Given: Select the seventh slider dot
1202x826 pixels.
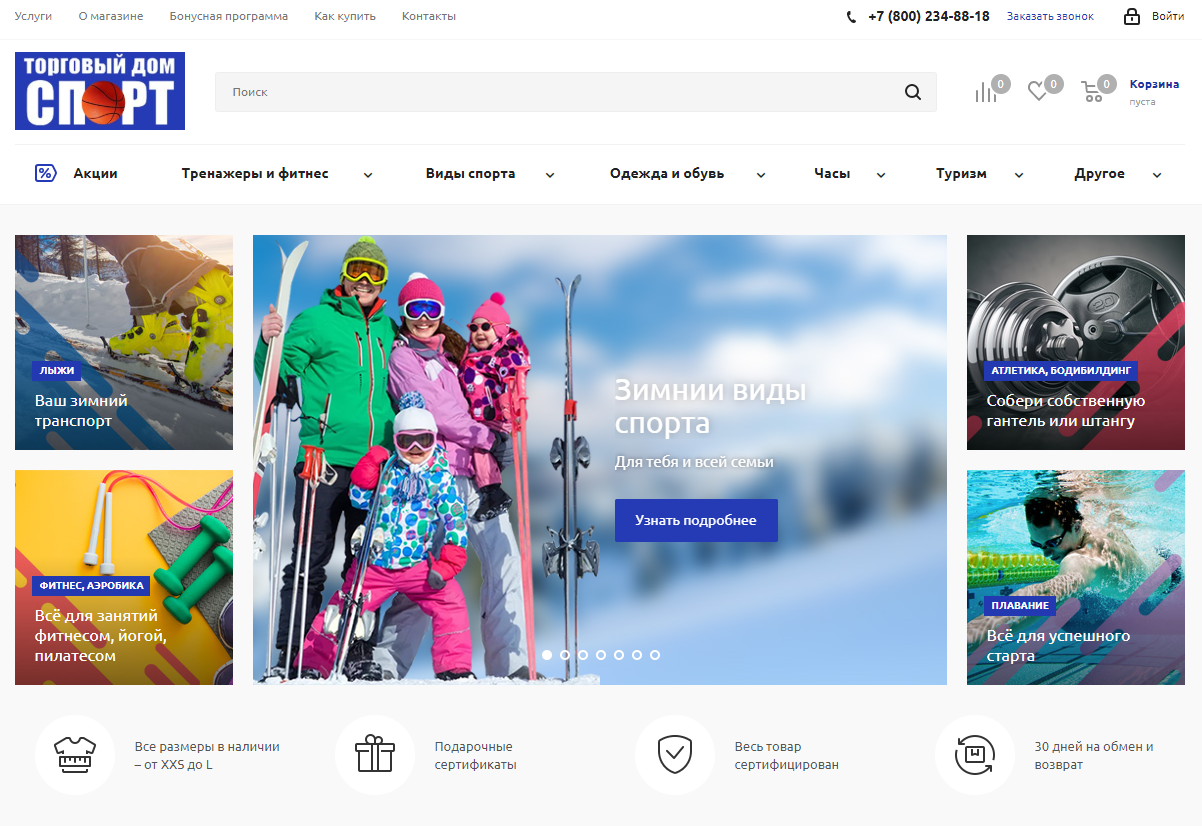Looking at the screenshot, I should click(655, 655).
